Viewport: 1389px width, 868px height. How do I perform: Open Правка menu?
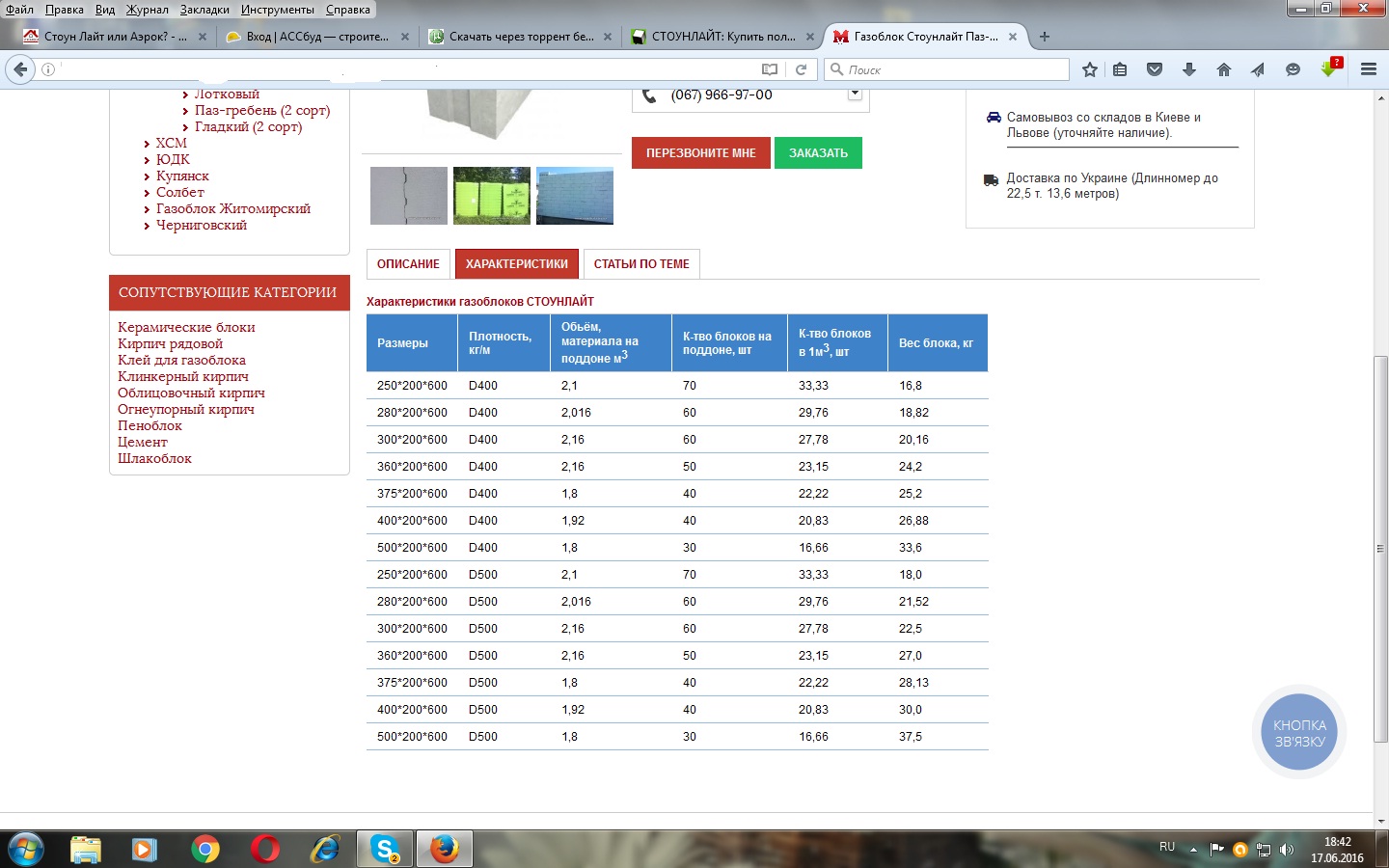click(65, 10)
